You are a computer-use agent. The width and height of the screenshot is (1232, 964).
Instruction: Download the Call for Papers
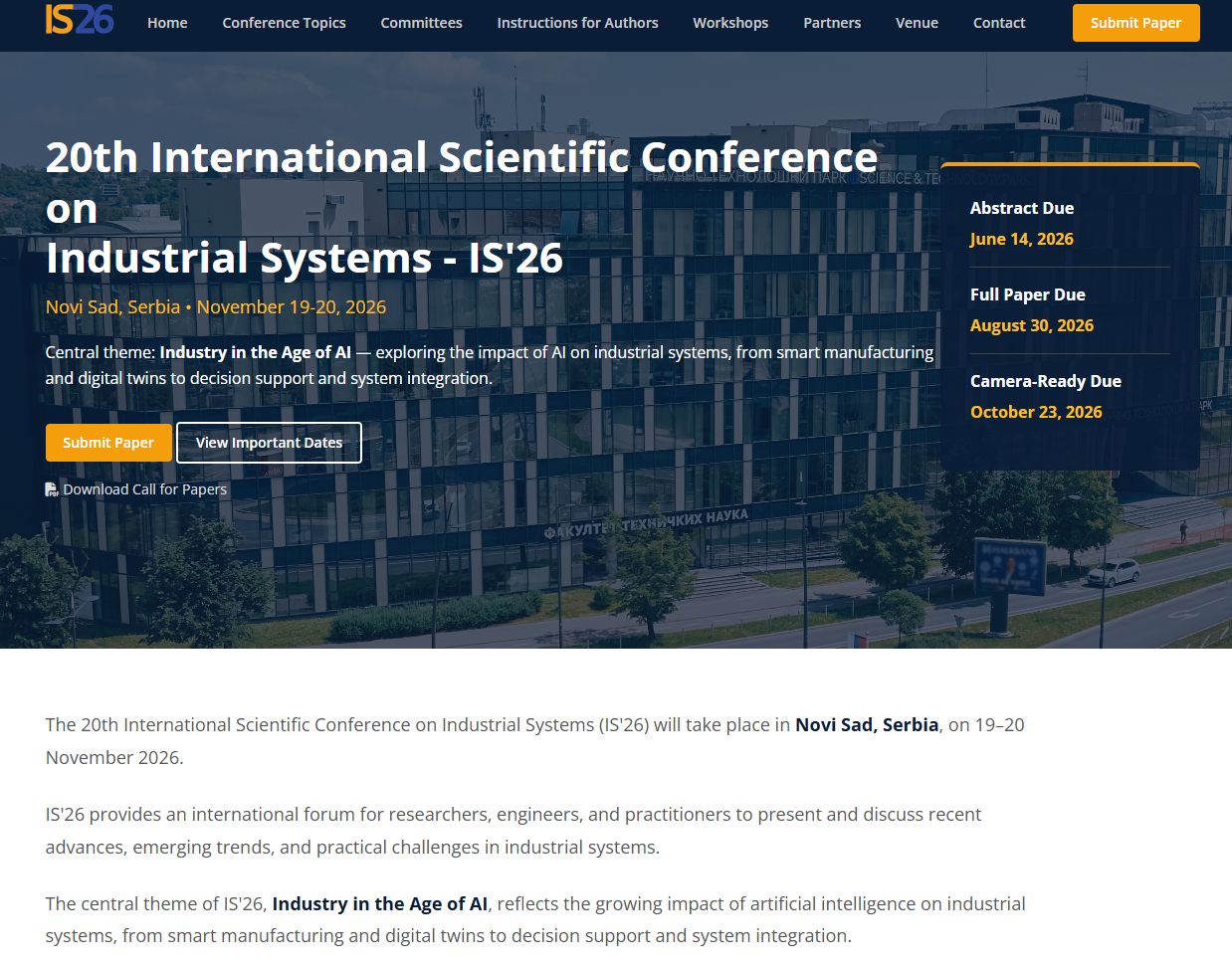click(x=144, y=488)
